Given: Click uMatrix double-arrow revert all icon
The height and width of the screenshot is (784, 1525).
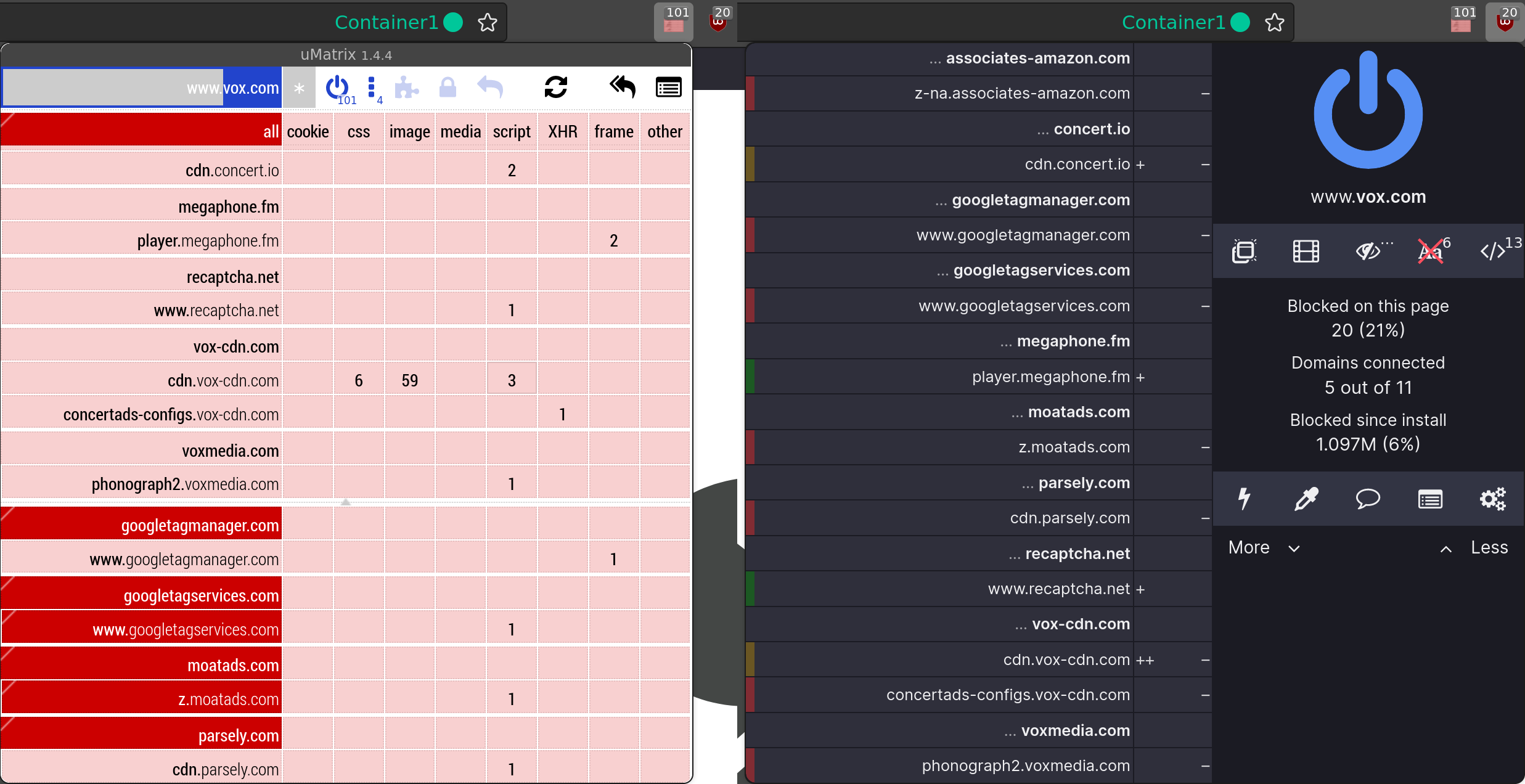Looking at the screenshot, I should 622,88.
